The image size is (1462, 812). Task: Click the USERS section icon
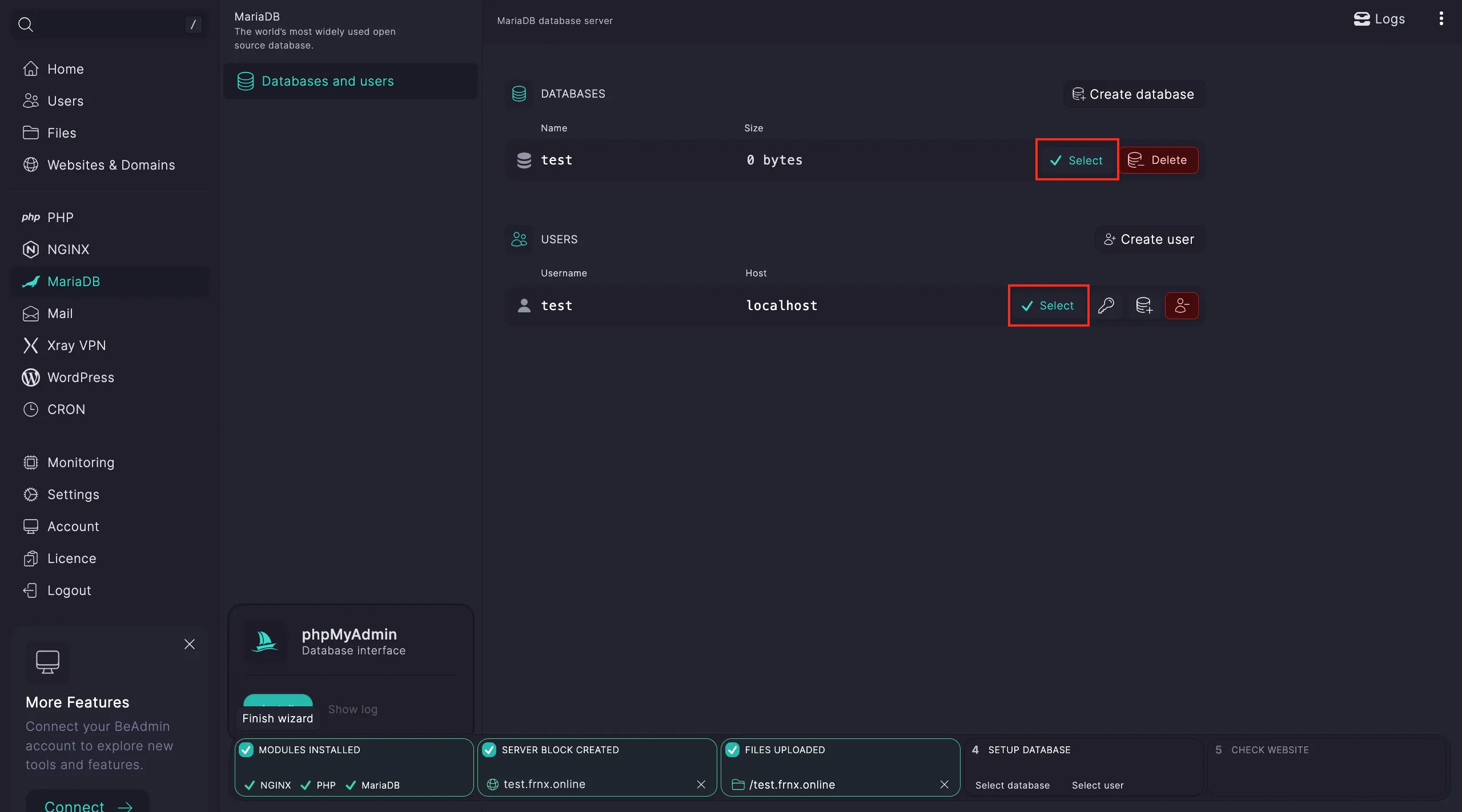click(519, 239)
